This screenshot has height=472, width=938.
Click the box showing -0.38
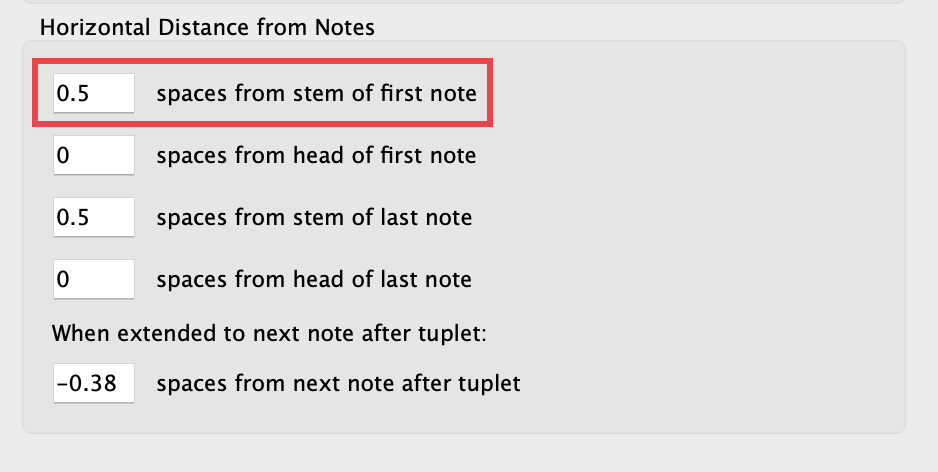(93, 383)
